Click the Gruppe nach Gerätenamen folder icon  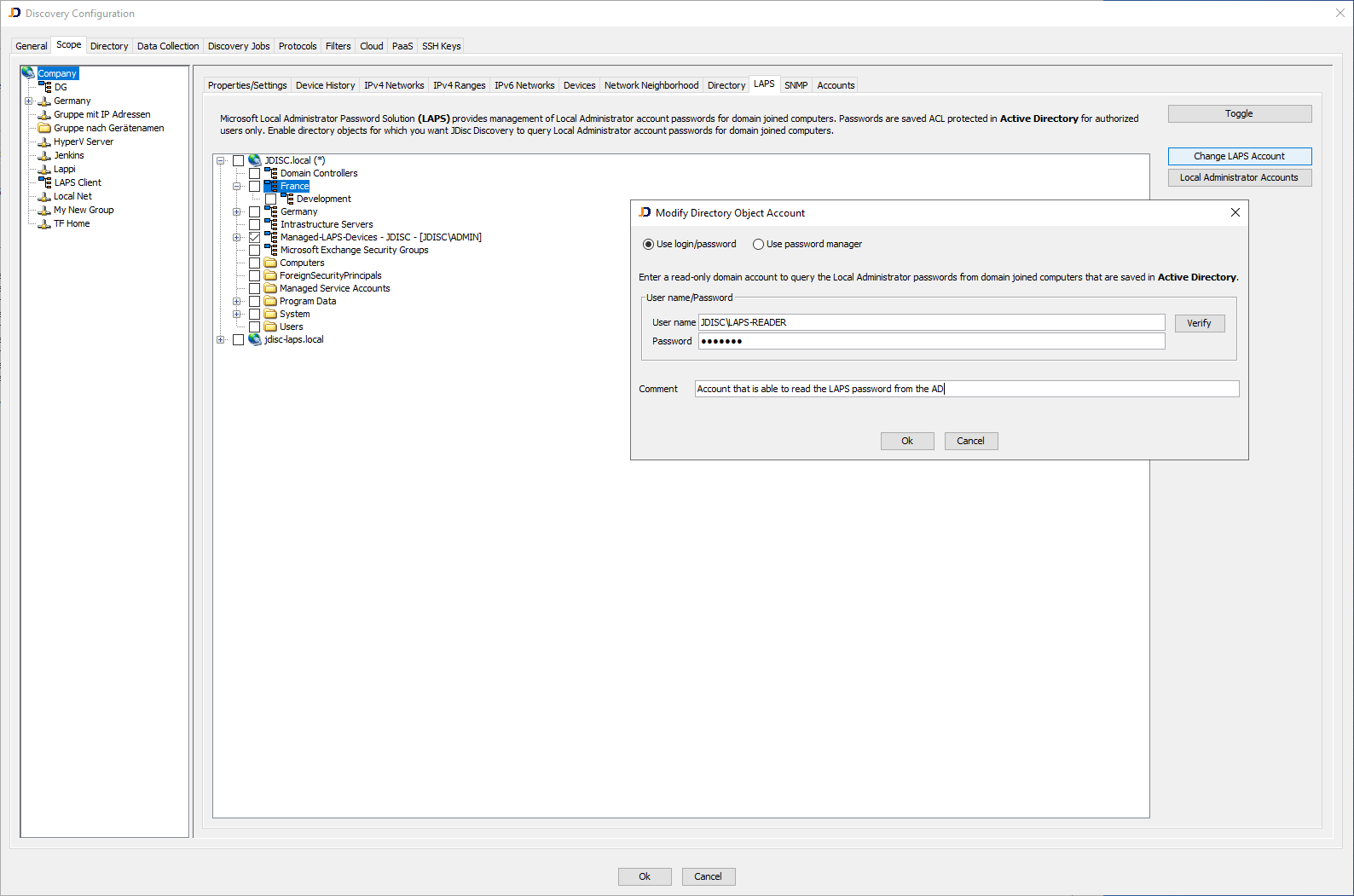(44, 128)
